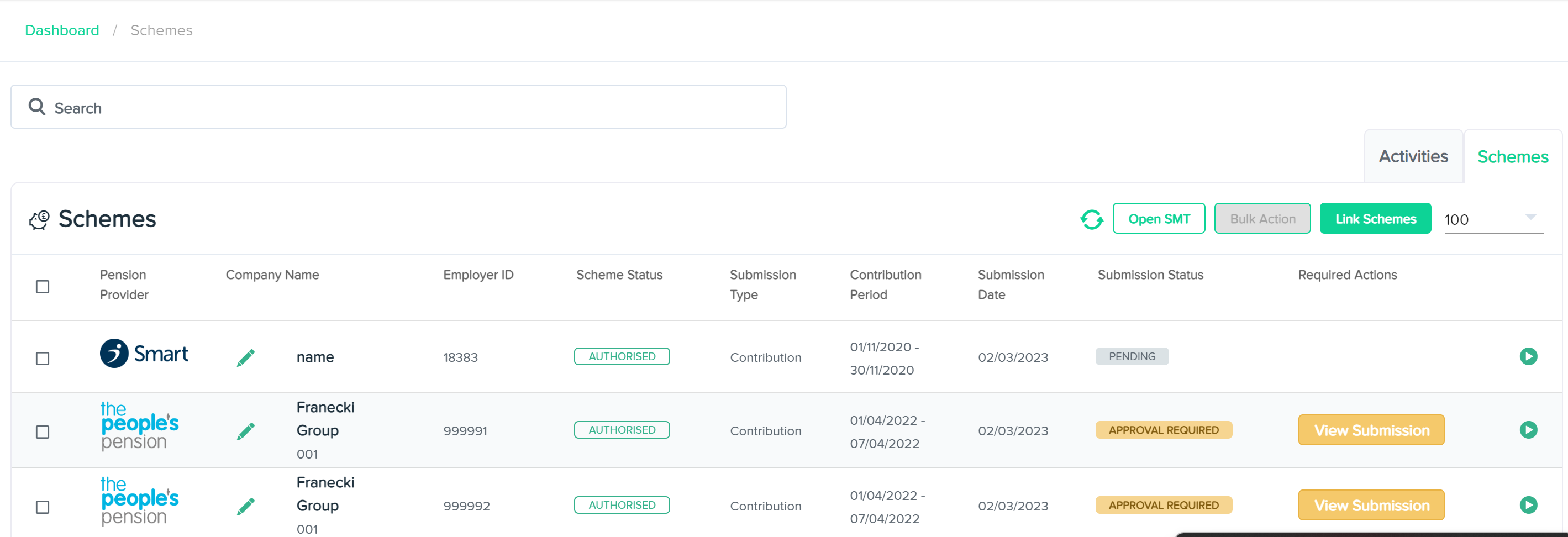The width and height of the screenshot is (1568, 537).
Task: Click Franecki Group 001 for employer 999992
Action: coord(325,506)
